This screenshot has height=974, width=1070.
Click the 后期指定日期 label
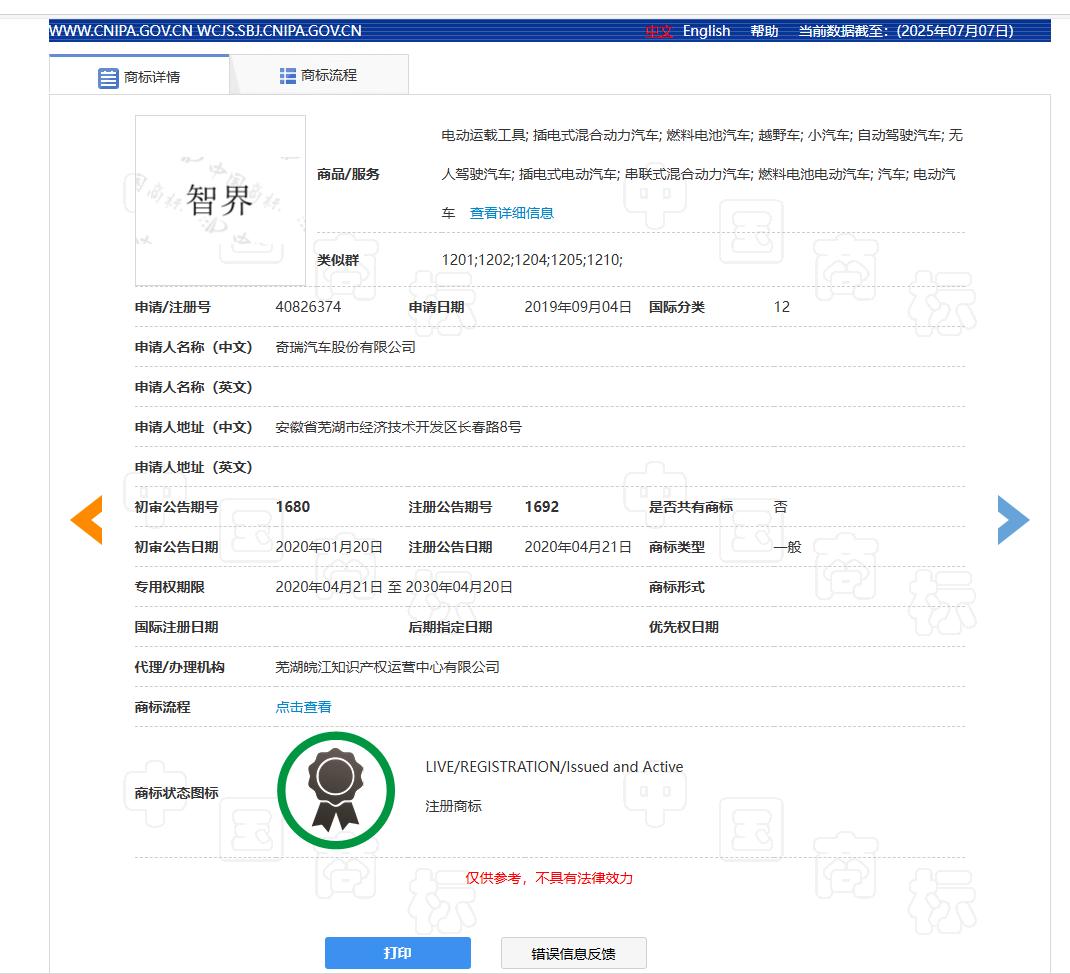click(450, 627)
